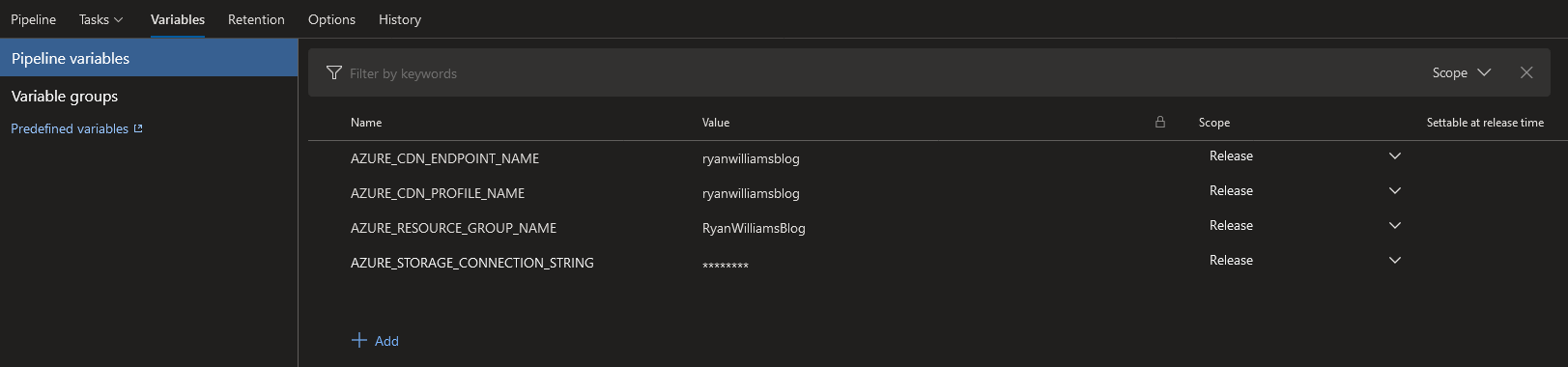1568x367 pixels.
Task: Edit the AZURE_CDN_PROFILE_NAME value ryanwilliamsblog
Action: [751, 193]
